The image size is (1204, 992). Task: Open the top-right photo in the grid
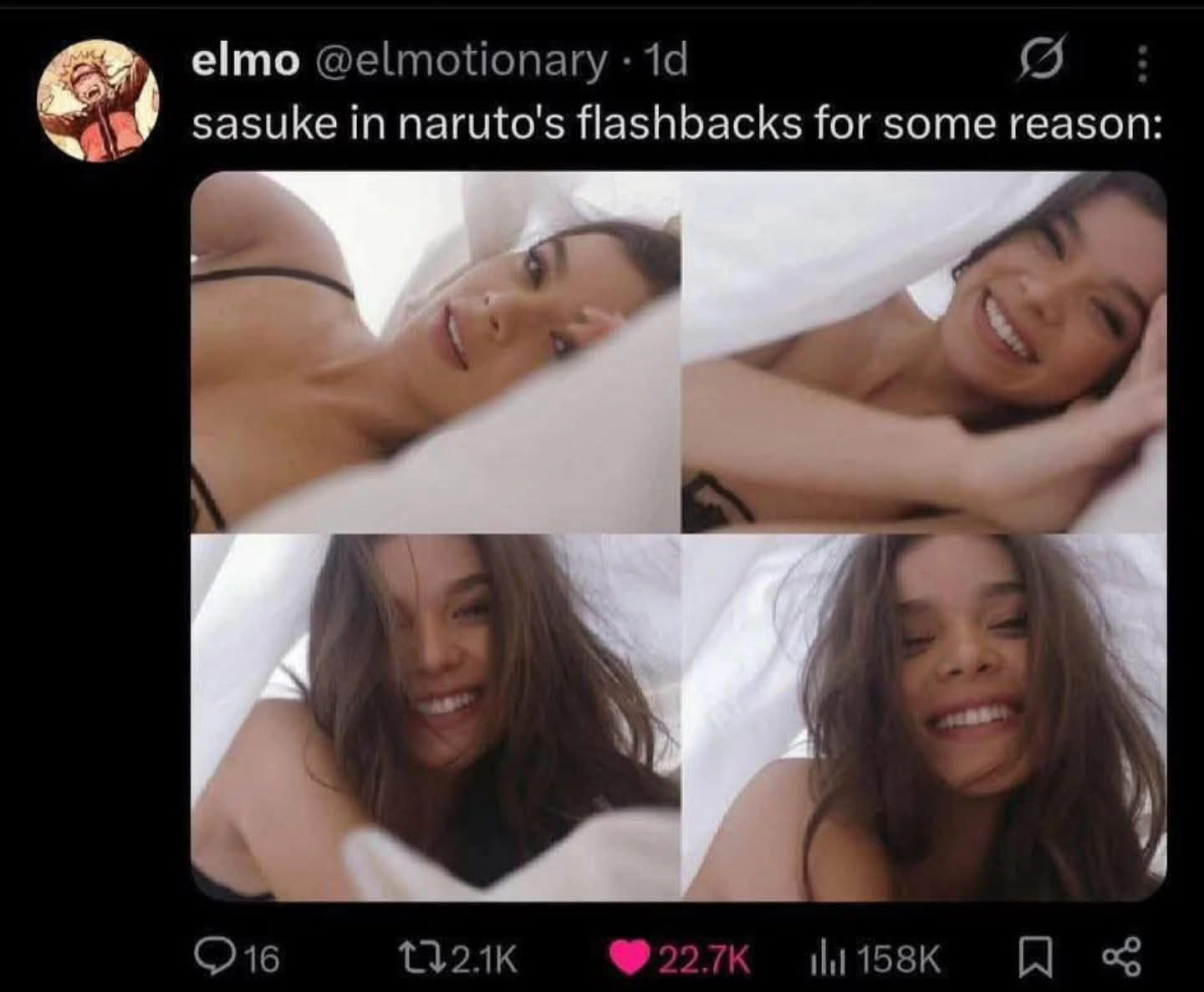tap(924, 352)
